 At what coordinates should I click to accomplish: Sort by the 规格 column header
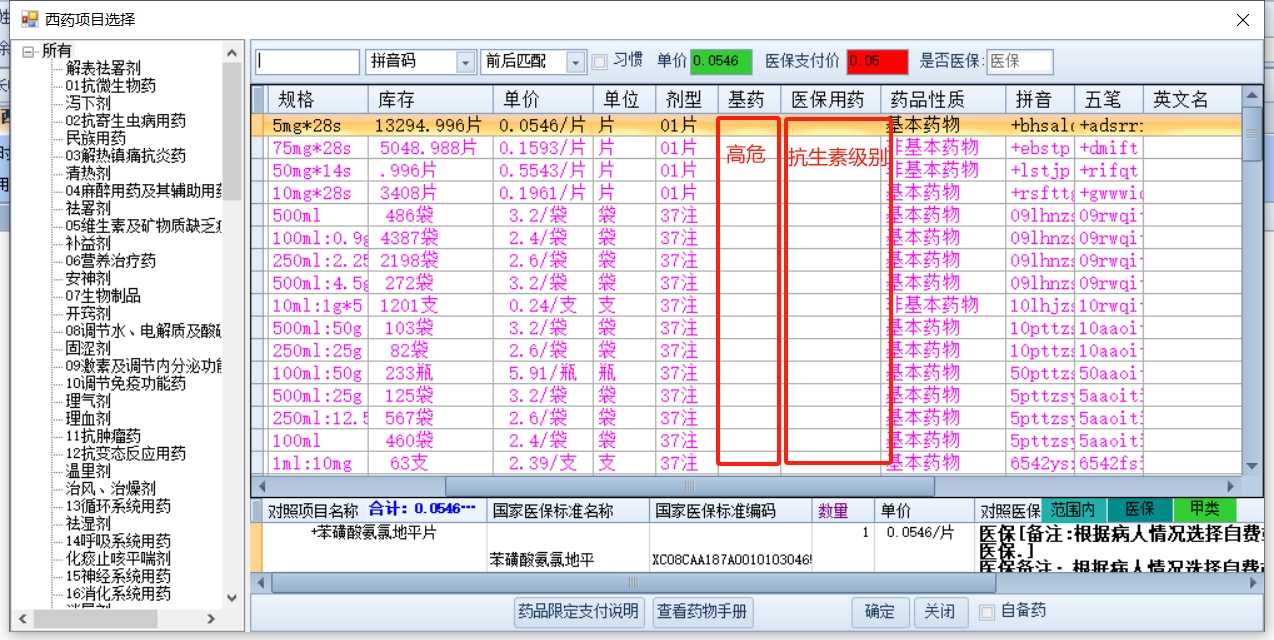point(318,100)
